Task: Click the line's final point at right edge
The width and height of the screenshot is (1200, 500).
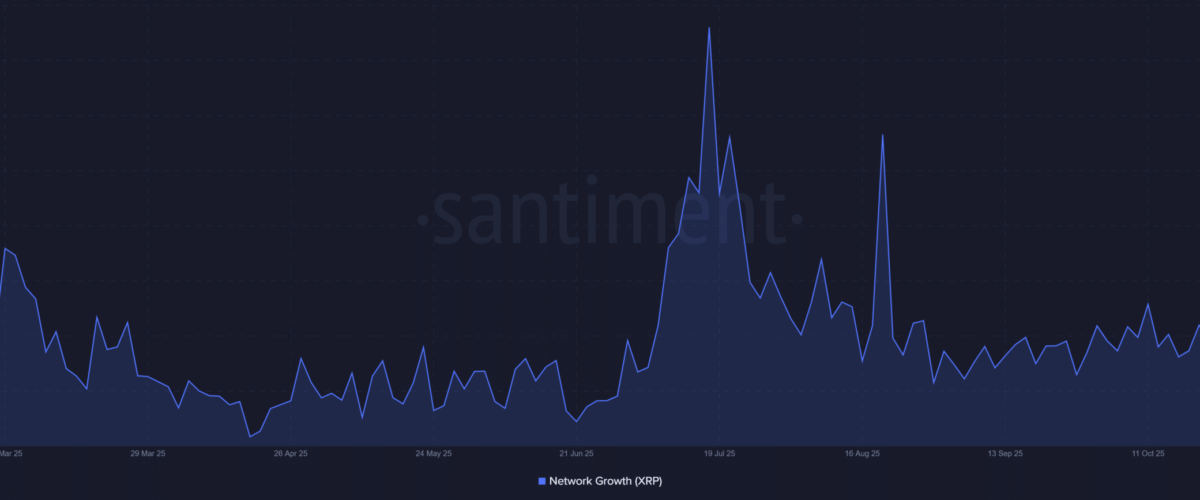Action: (1198, 325)
